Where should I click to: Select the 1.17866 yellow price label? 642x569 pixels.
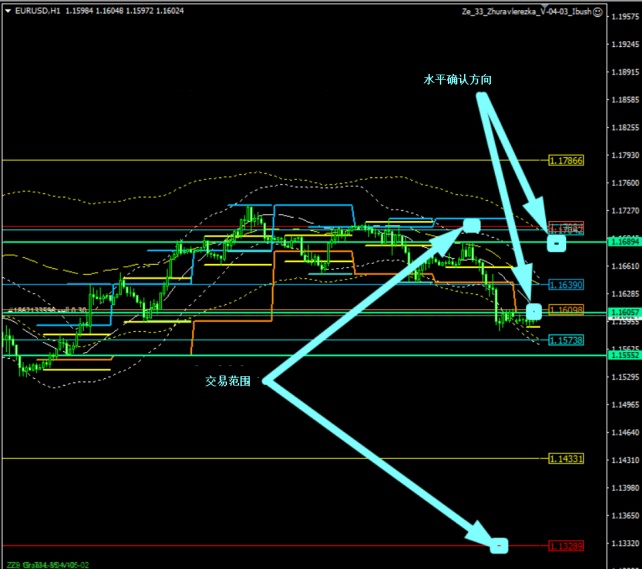tap(566, 160)
